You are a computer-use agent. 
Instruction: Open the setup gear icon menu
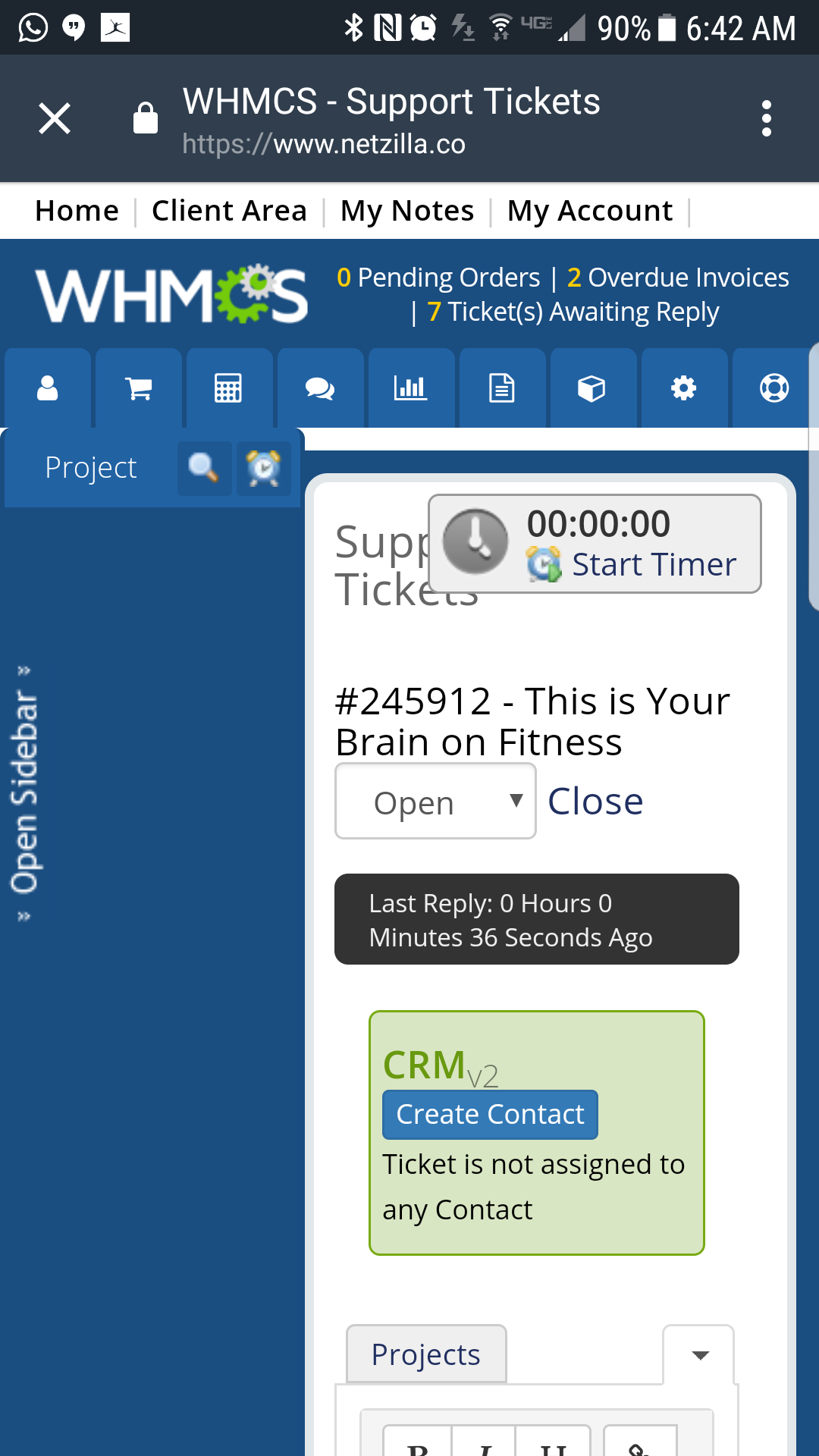tap(683, 388)
